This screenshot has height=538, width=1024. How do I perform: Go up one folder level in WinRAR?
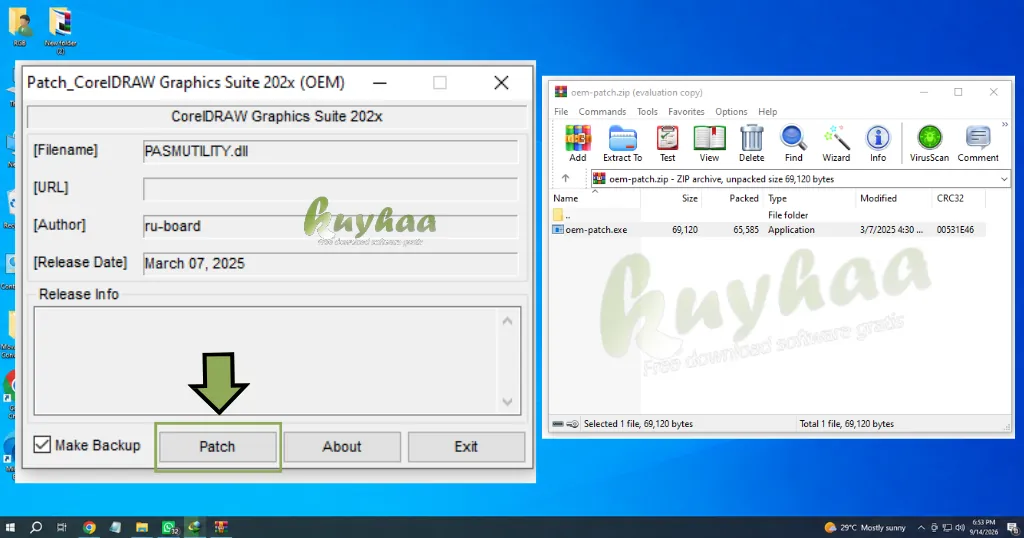[x=566, y=178]
